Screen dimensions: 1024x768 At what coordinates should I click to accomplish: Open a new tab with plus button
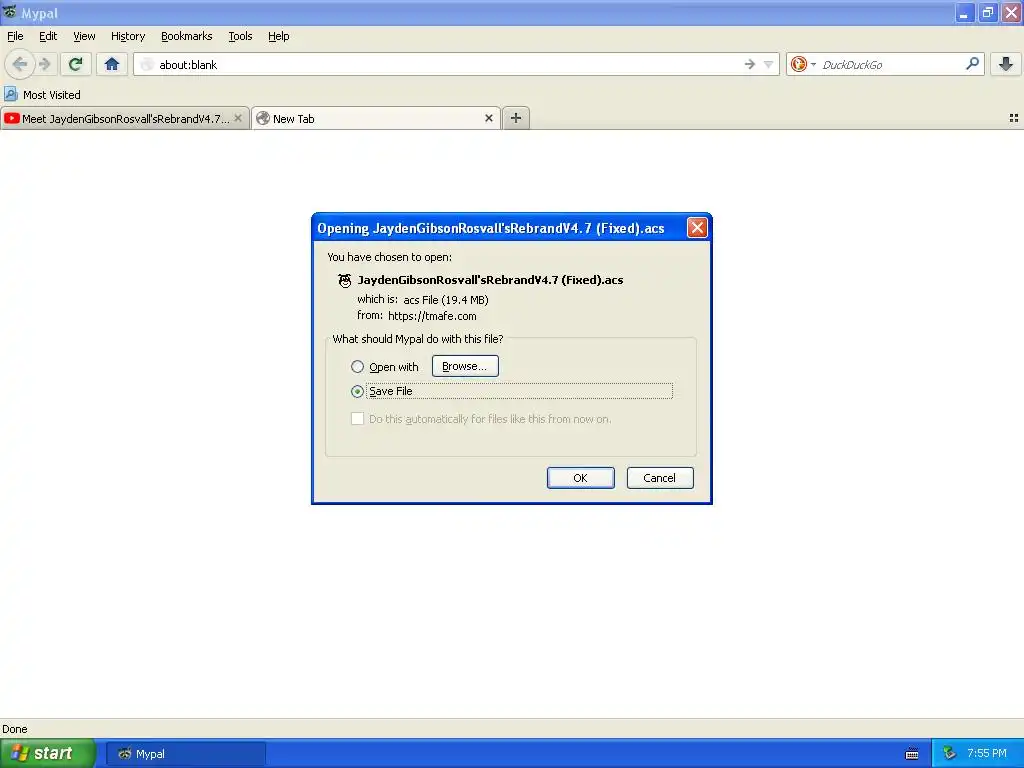tap(516, 118)
